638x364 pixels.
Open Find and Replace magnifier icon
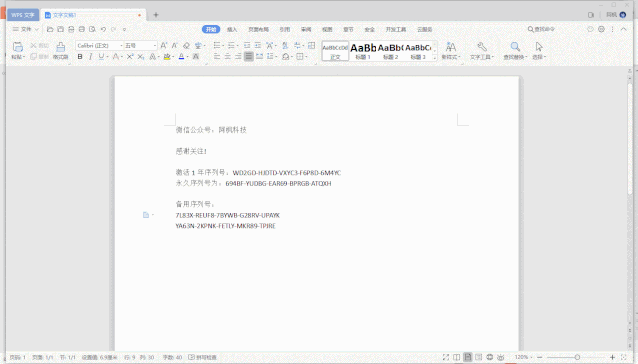click(x=515, y=47)
